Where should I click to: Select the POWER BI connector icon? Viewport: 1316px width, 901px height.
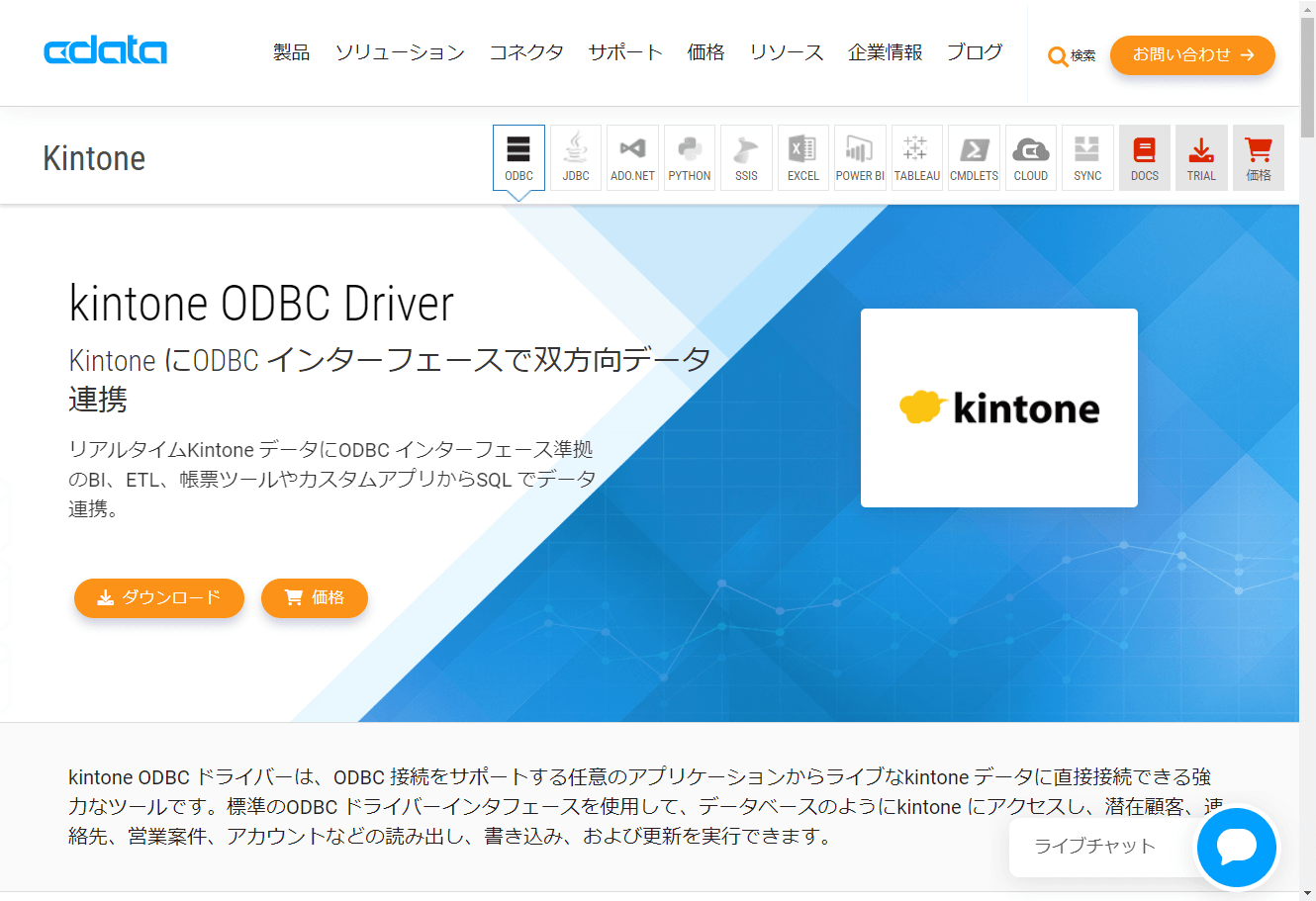pos(860,156)
